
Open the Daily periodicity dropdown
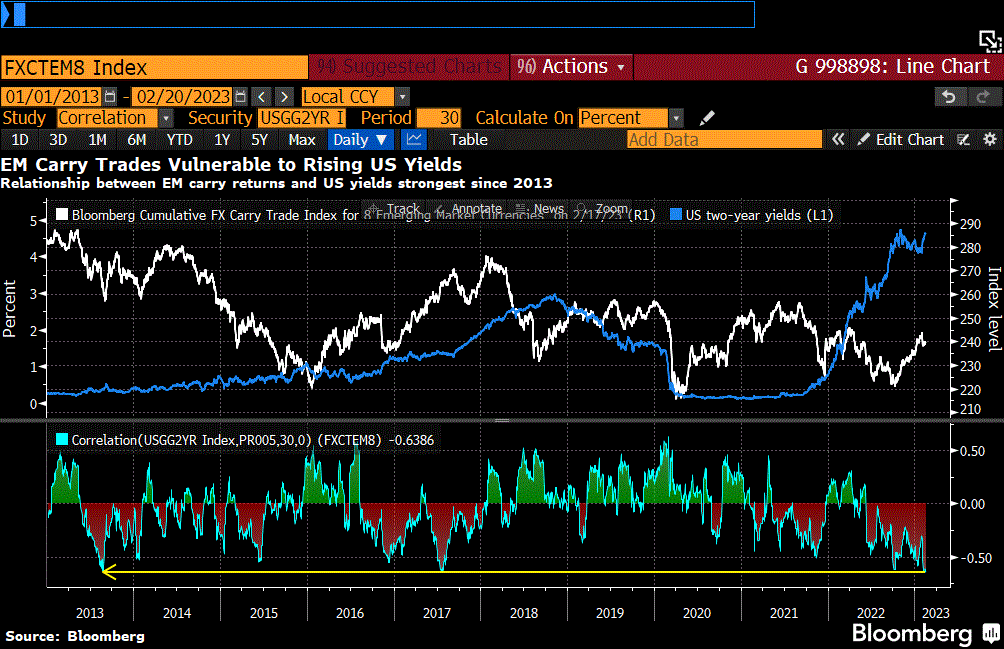click(360, 140)
